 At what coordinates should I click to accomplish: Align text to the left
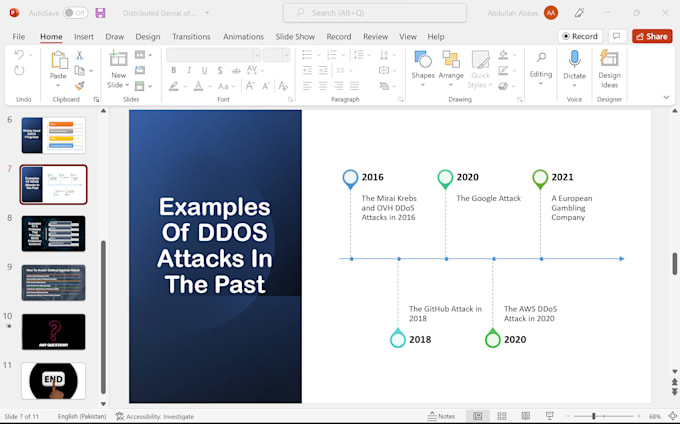[x=307, y=86]
